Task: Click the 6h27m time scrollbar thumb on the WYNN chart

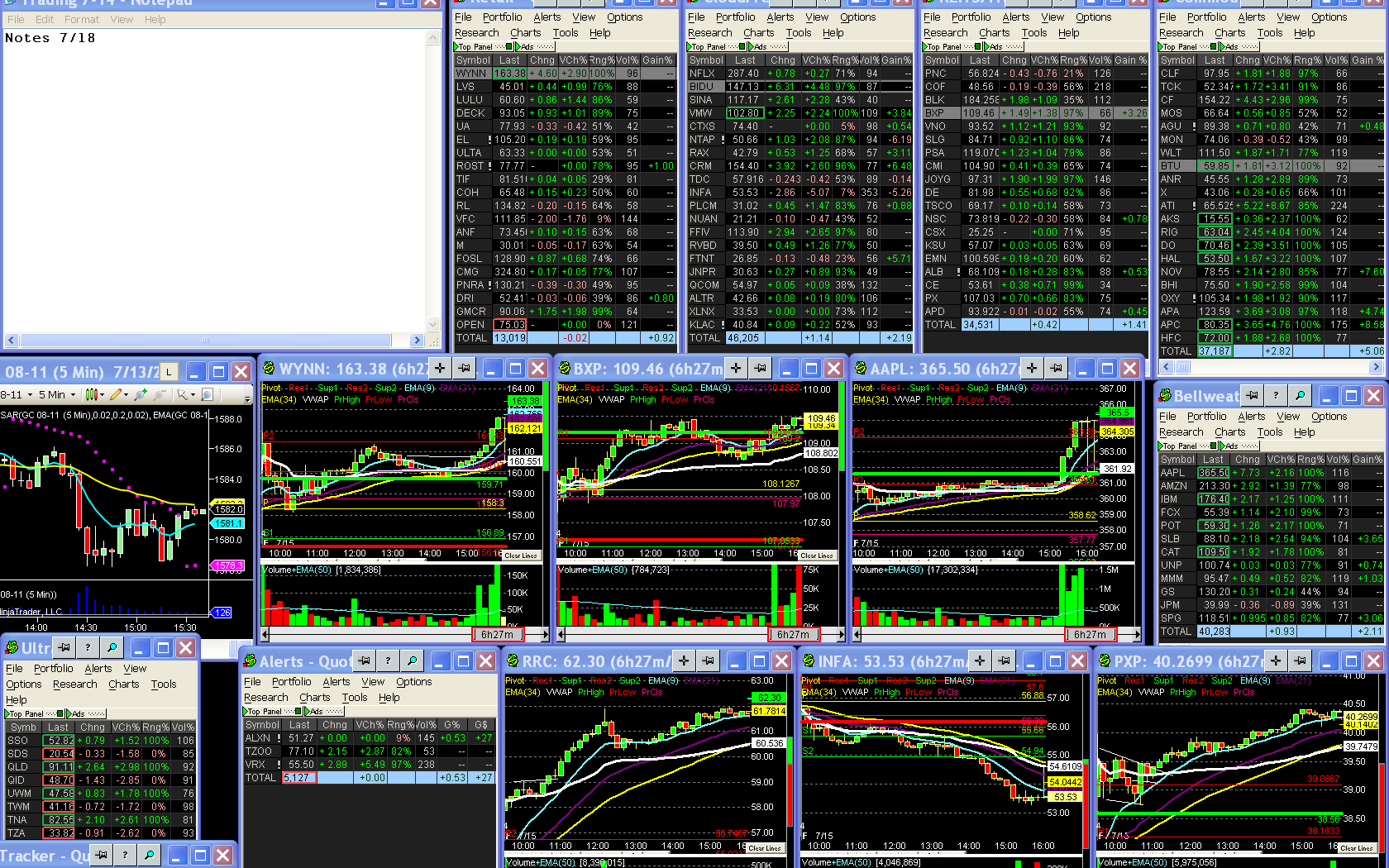Action: coord(498,635)
